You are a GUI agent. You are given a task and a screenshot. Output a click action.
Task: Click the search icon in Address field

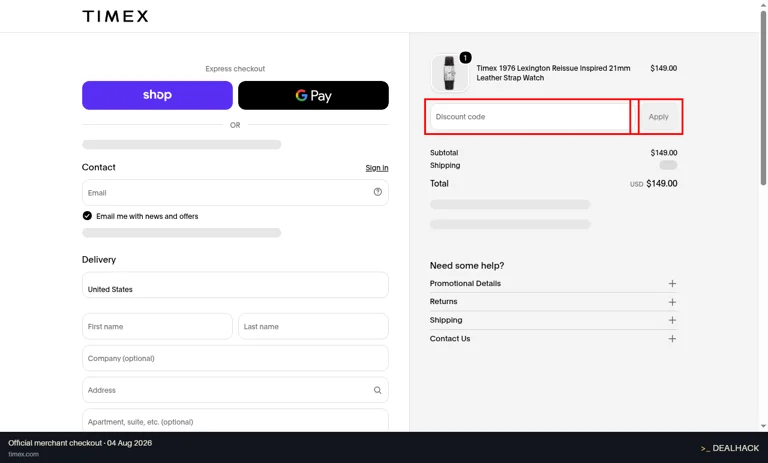pos(378,390)
